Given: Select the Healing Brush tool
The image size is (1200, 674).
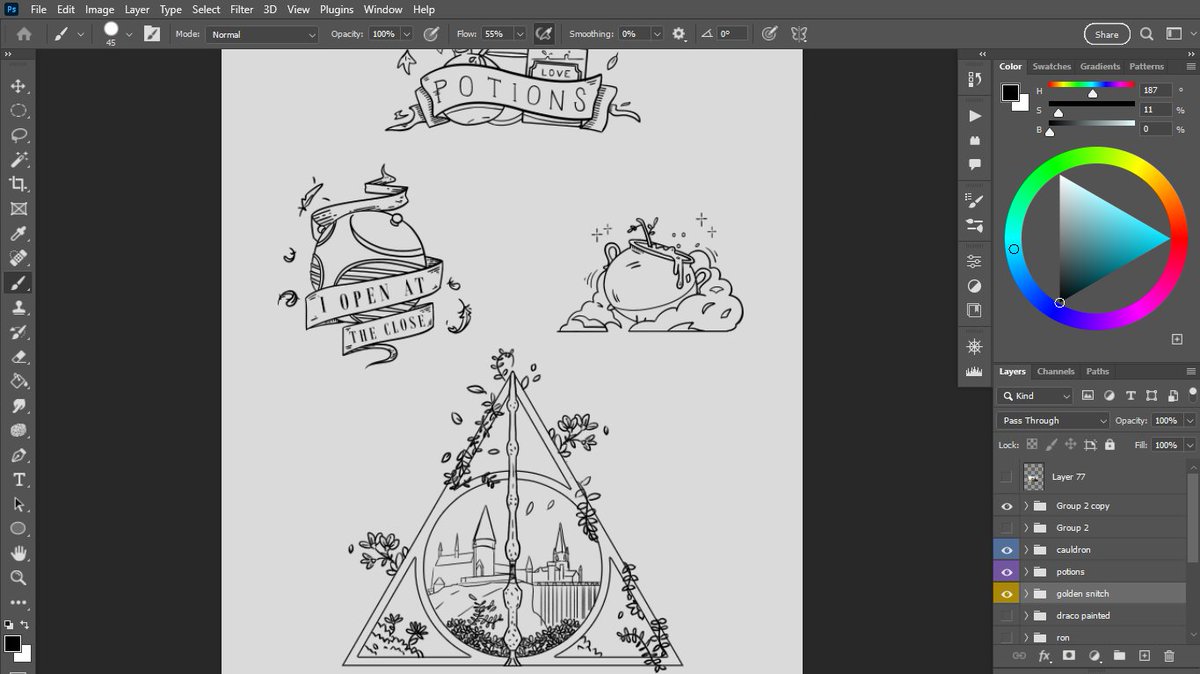Looking at the screenshot, I should [18, 258].
